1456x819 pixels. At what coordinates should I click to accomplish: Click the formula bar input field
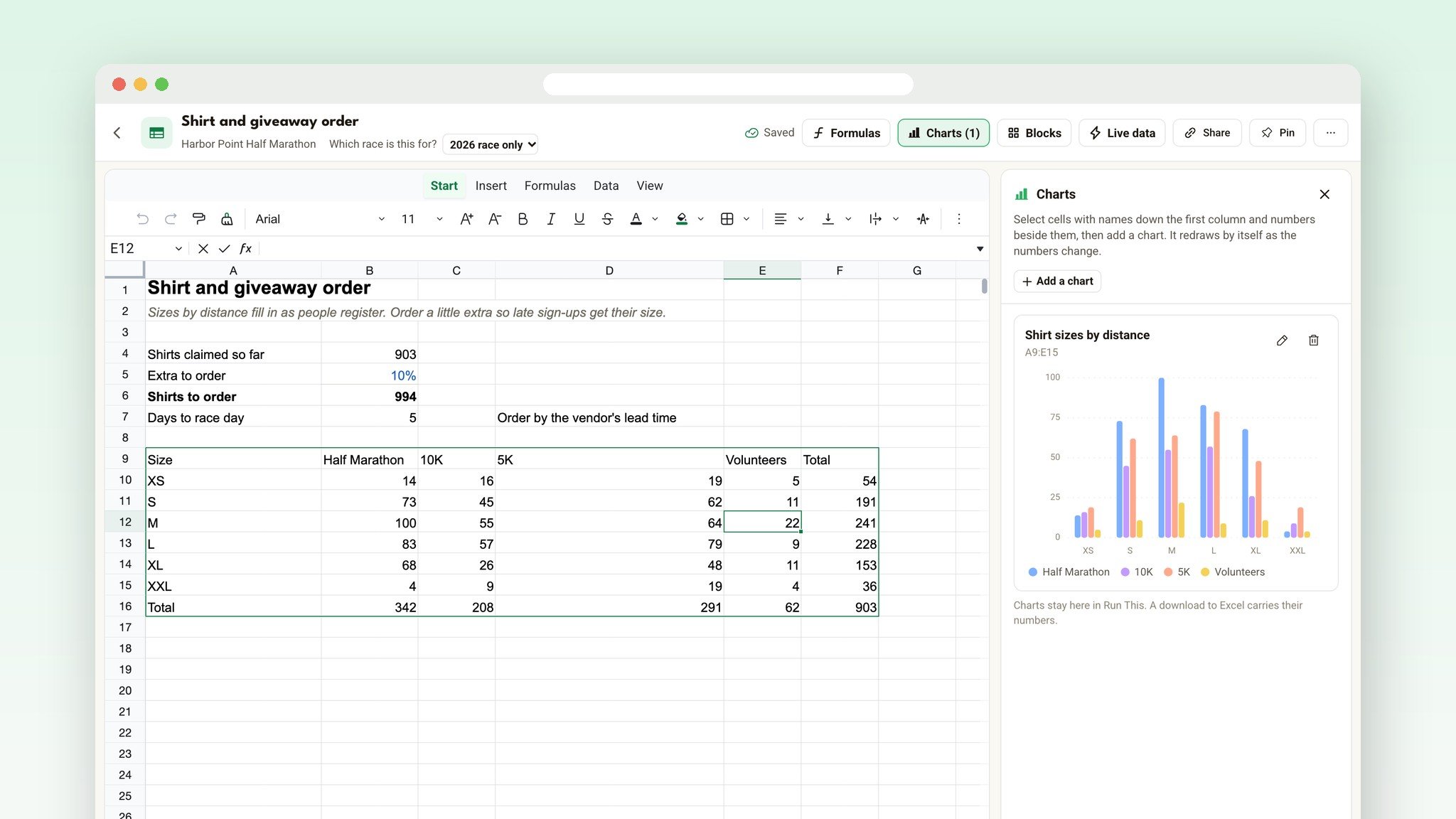(616, 248)
